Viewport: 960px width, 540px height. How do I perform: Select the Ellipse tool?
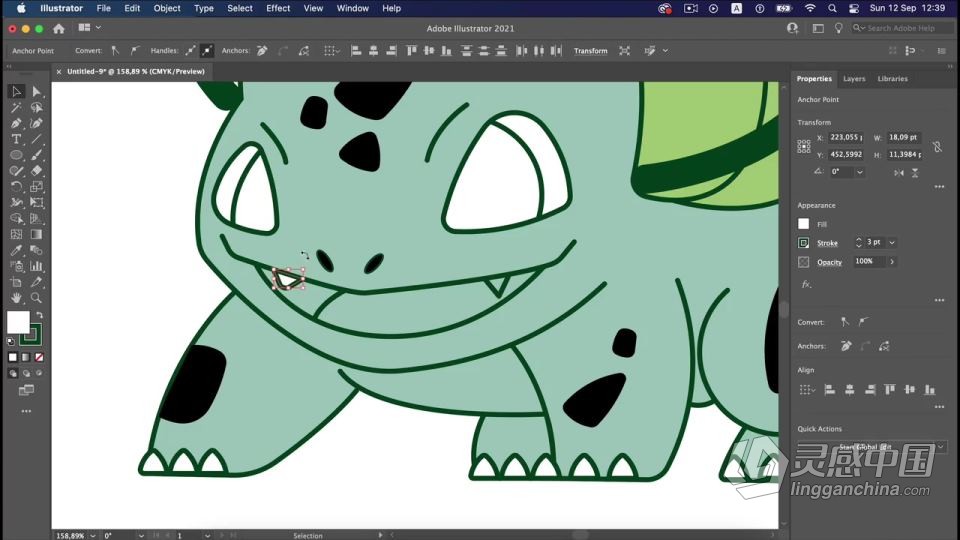[x=17, y=156]
